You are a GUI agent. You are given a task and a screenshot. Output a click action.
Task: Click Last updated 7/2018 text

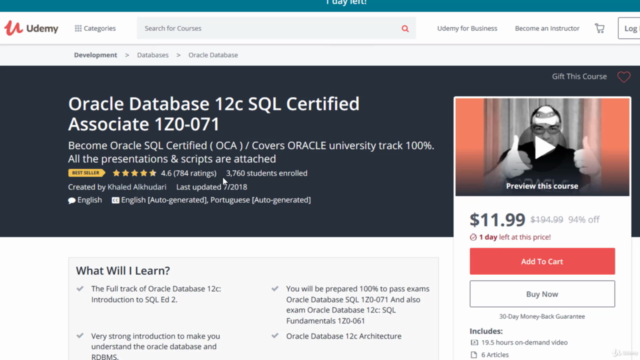pyautogui.click(x=211, y=187)
